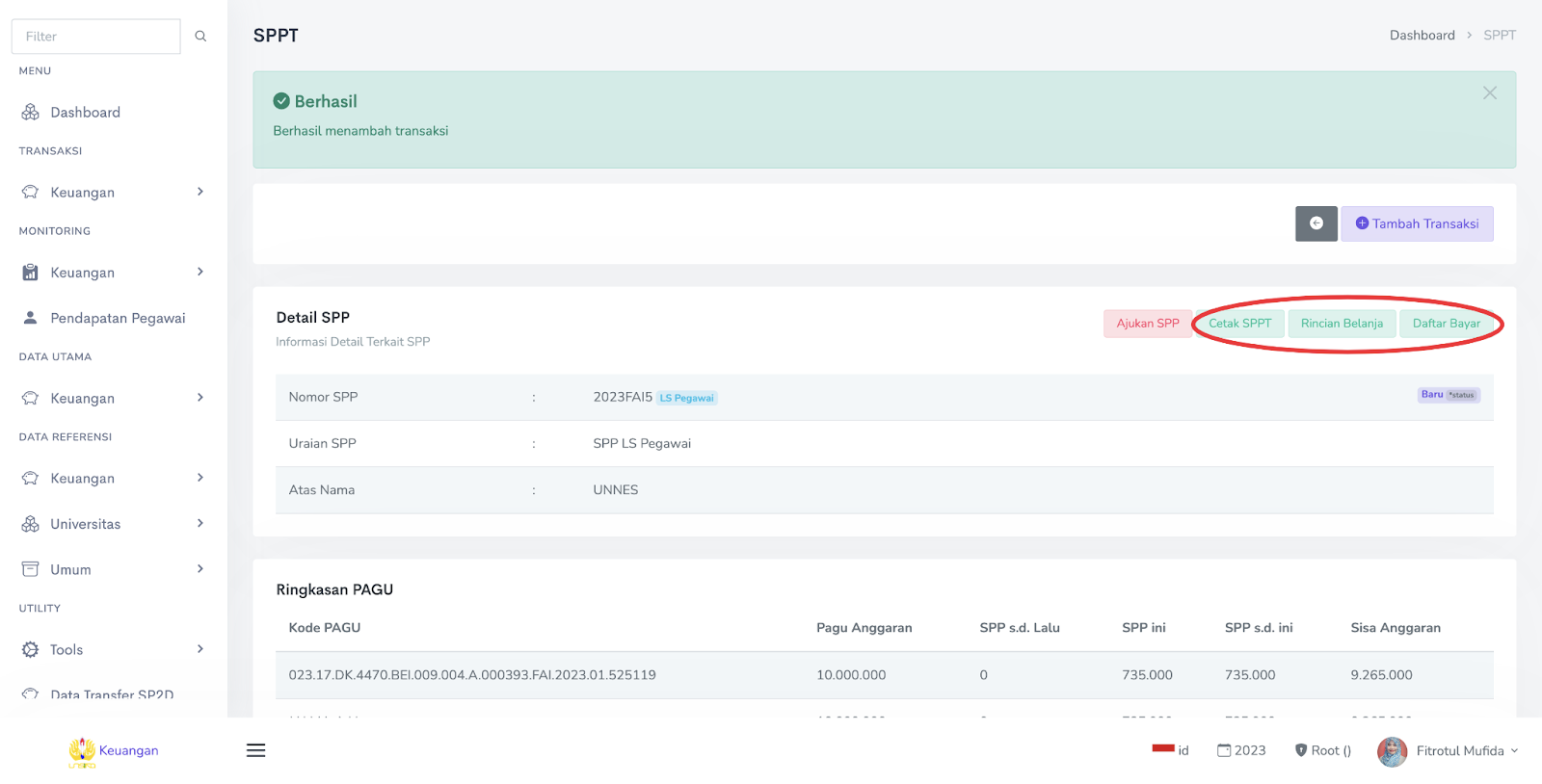This screenshot has width=1542, height=784.
Task: Click the LS Pegawai badge
Action: point(687,398)
